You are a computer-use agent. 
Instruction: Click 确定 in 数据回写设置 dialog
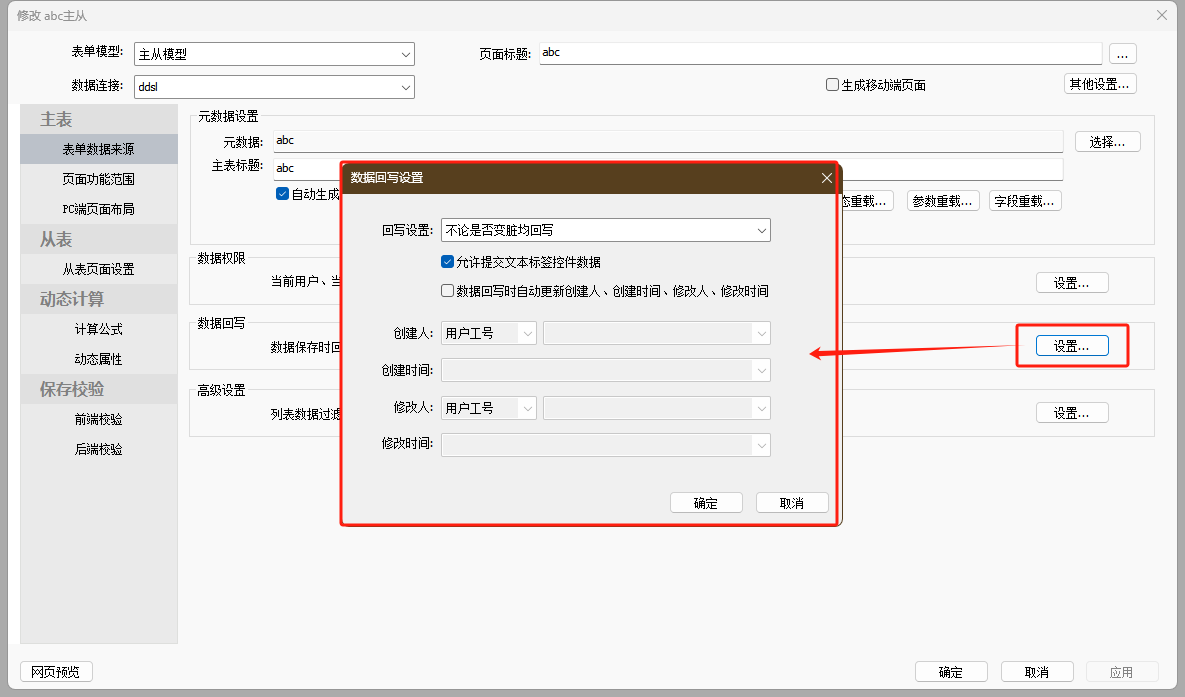706,503
